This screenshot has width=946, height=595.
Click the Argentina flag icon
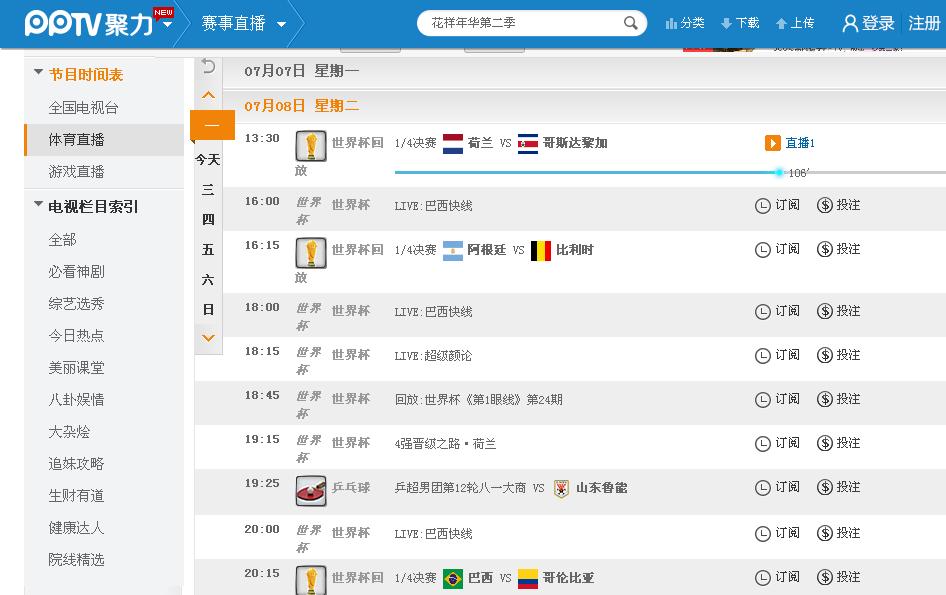[x=452, y=250]
